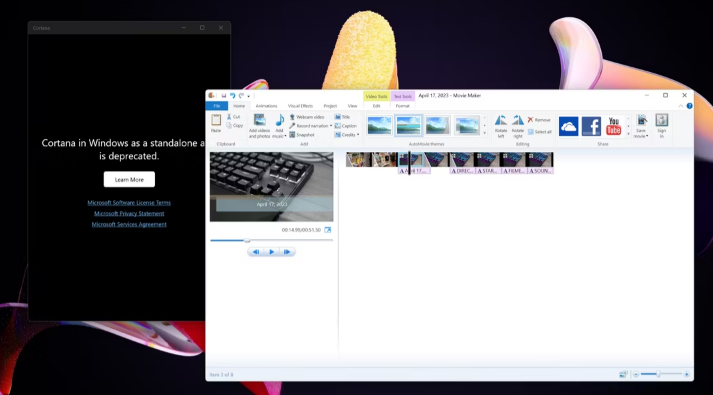This screenshot has height=395, width=713.
Task: Open the Add music dropdown arrow
Action: click(286, 136)
